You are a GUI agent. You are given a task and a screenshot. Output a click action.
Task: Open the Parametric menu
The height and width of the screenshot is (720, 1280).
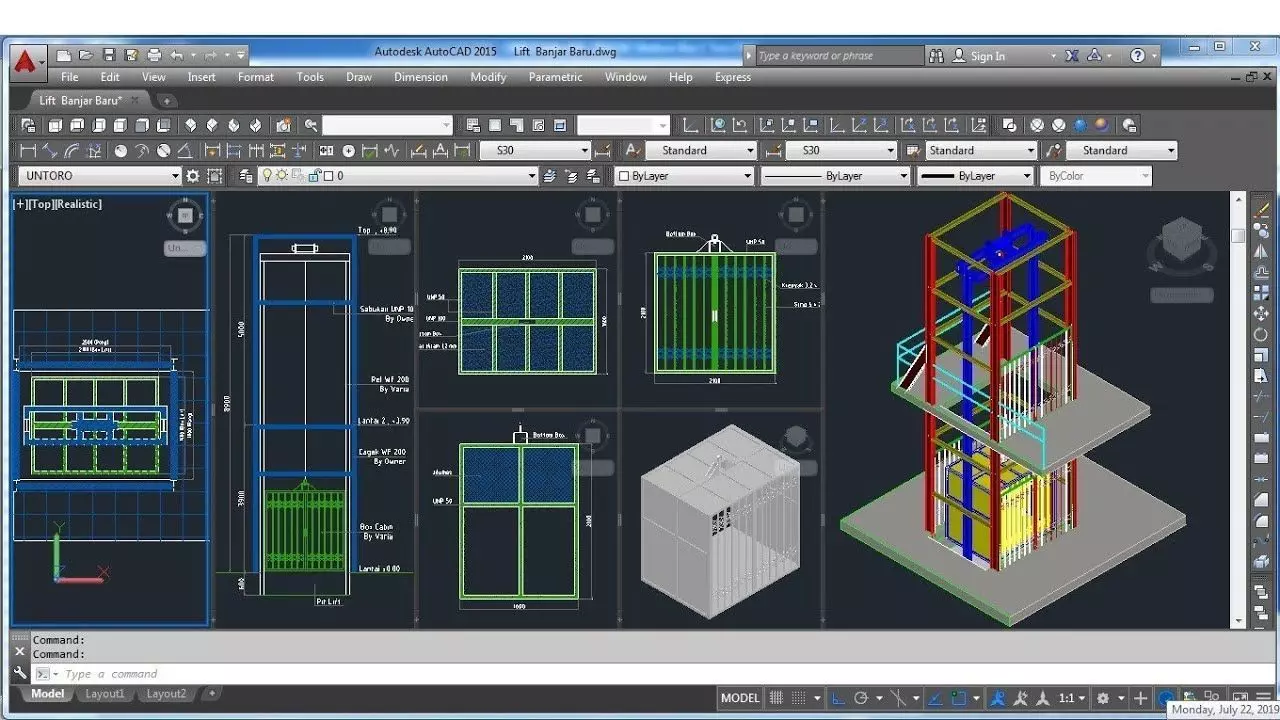coord(556,77)
